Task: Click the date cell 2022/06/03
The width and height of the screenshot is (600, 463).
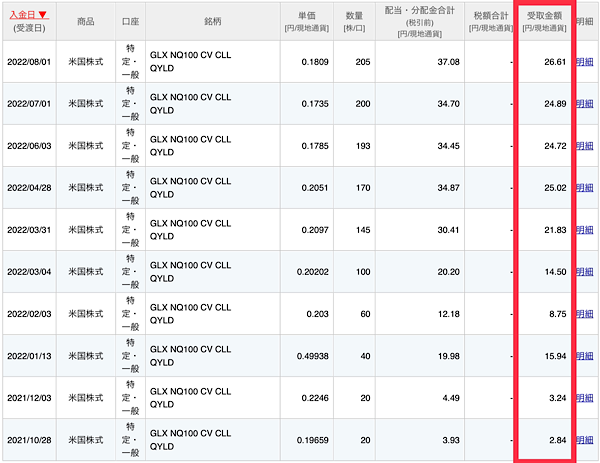Action: (x=29, y=146)
